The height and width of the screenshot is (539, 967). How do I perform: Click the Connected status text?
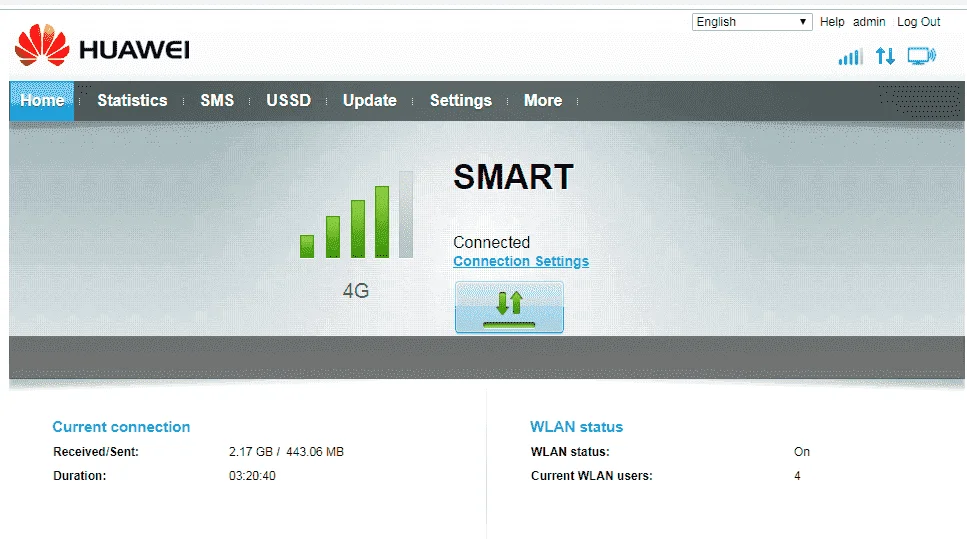pos(492,242)
